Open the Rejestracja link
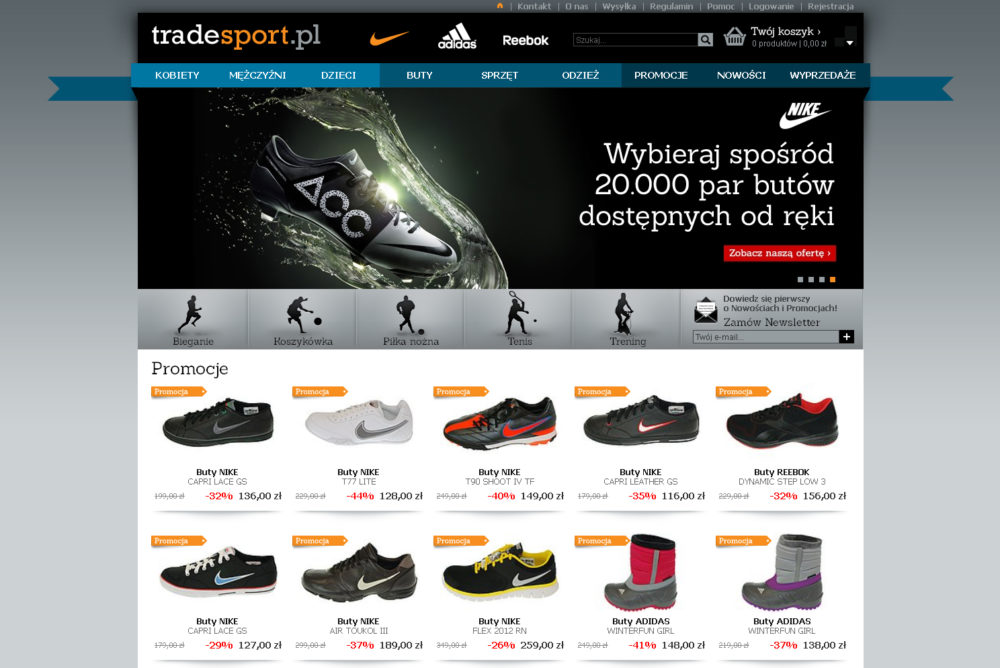 pos(830,6)
